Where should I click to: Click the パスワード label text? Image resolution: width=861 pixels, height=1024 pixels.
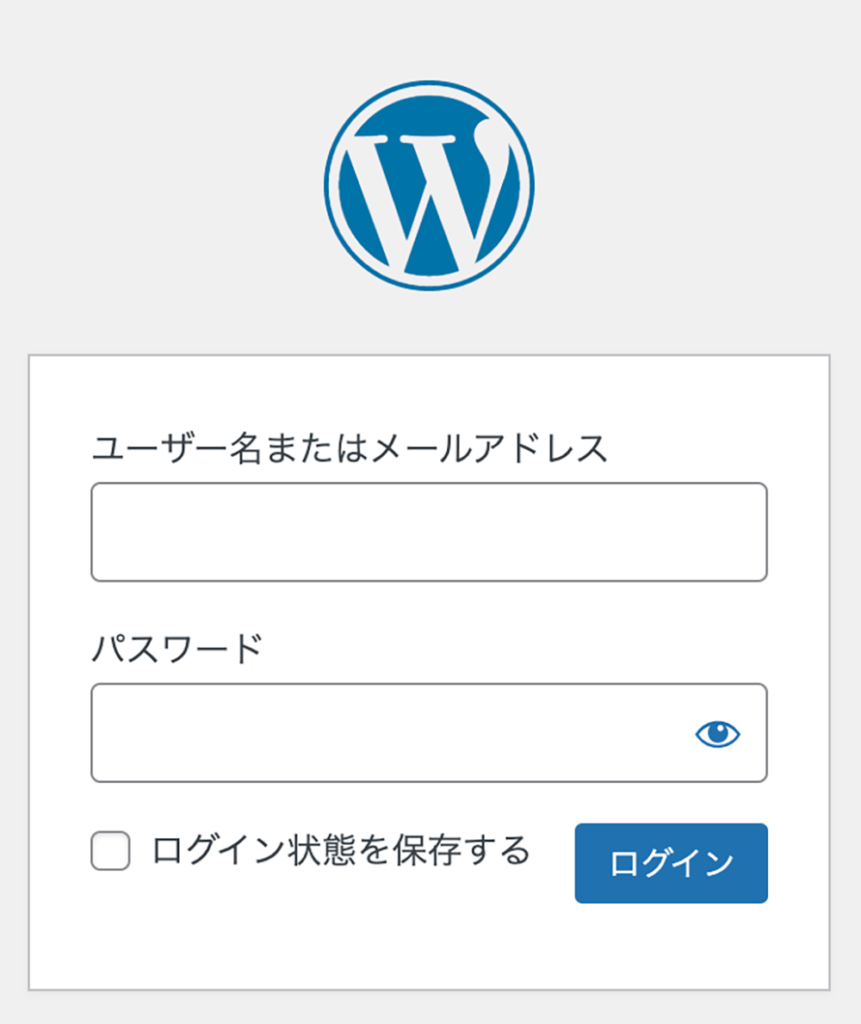[x=177, y=649]
